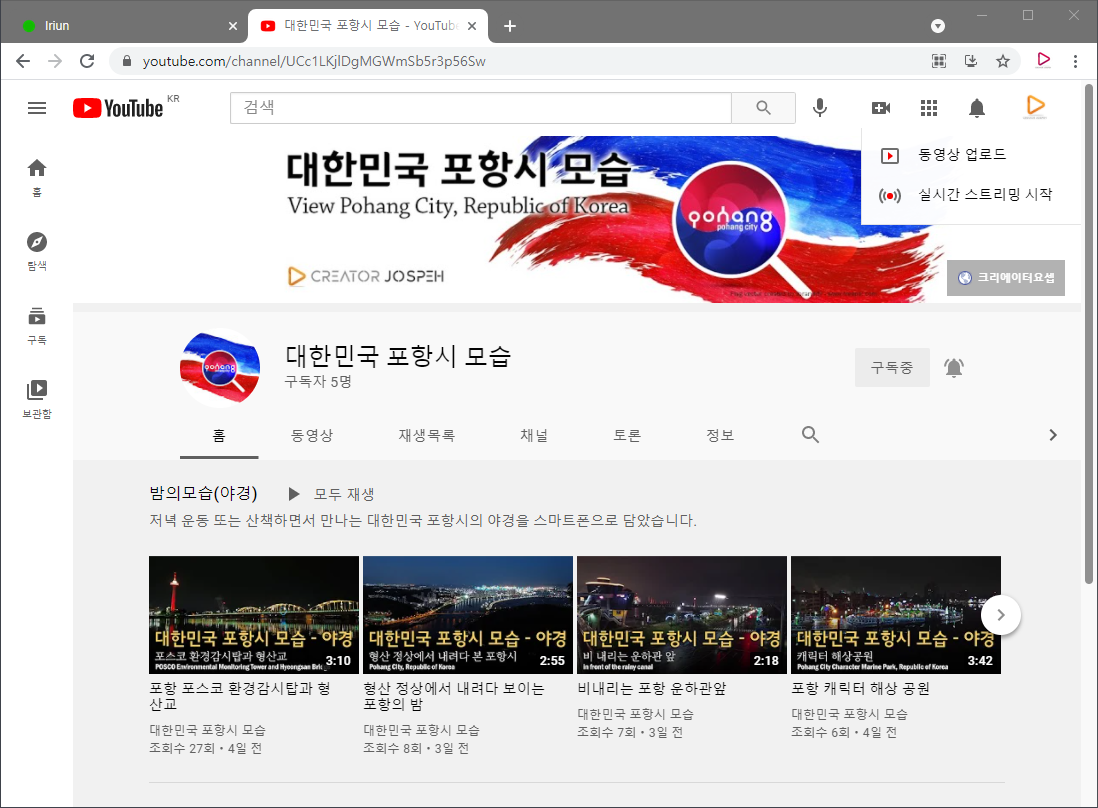The width and height of the screenshot is (1098, 808).
Task: Open the notifications bell in header
Action: tap(977, 108)
